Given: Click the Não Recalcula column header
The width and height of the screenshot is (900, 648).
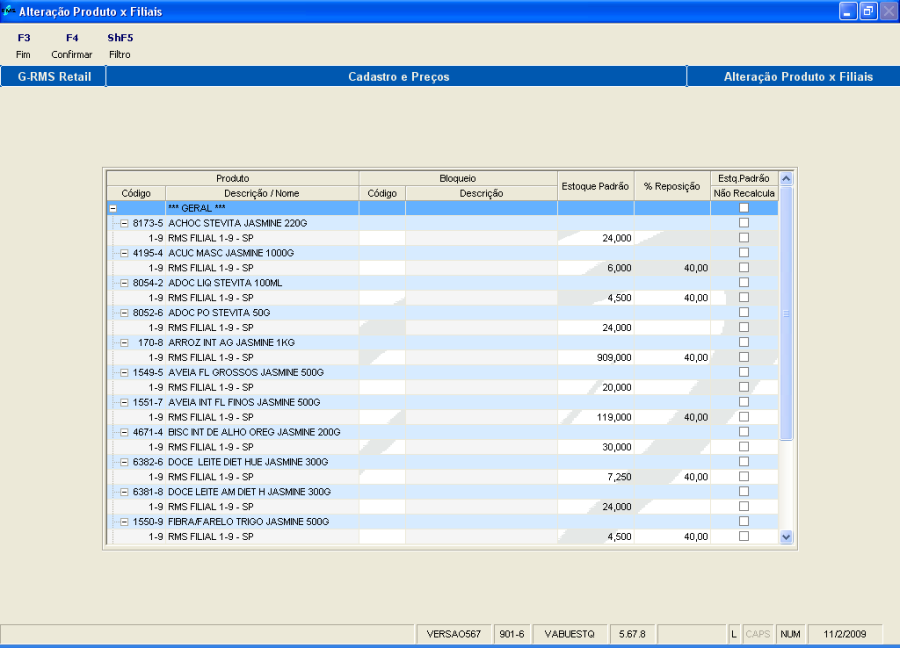Looking at the screenshot, I should coord(744,193).
